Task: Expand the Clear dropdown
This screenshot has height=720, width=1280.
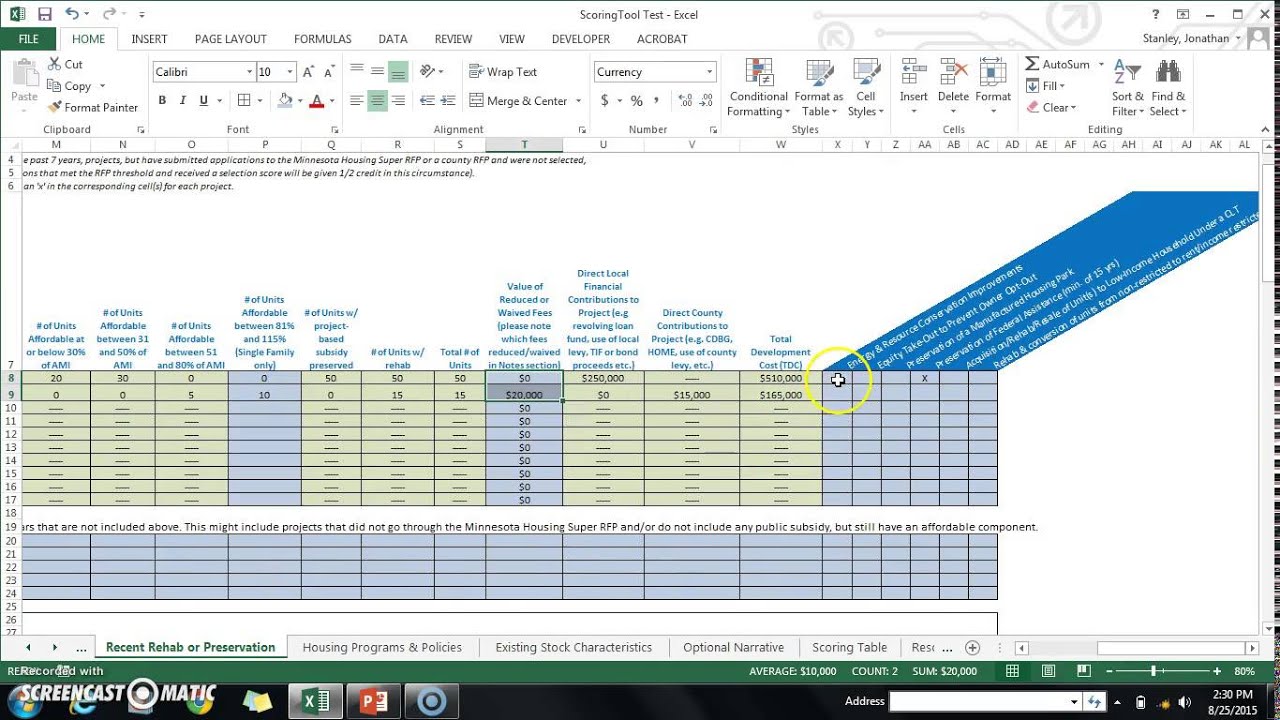Action: point(1073,108)
